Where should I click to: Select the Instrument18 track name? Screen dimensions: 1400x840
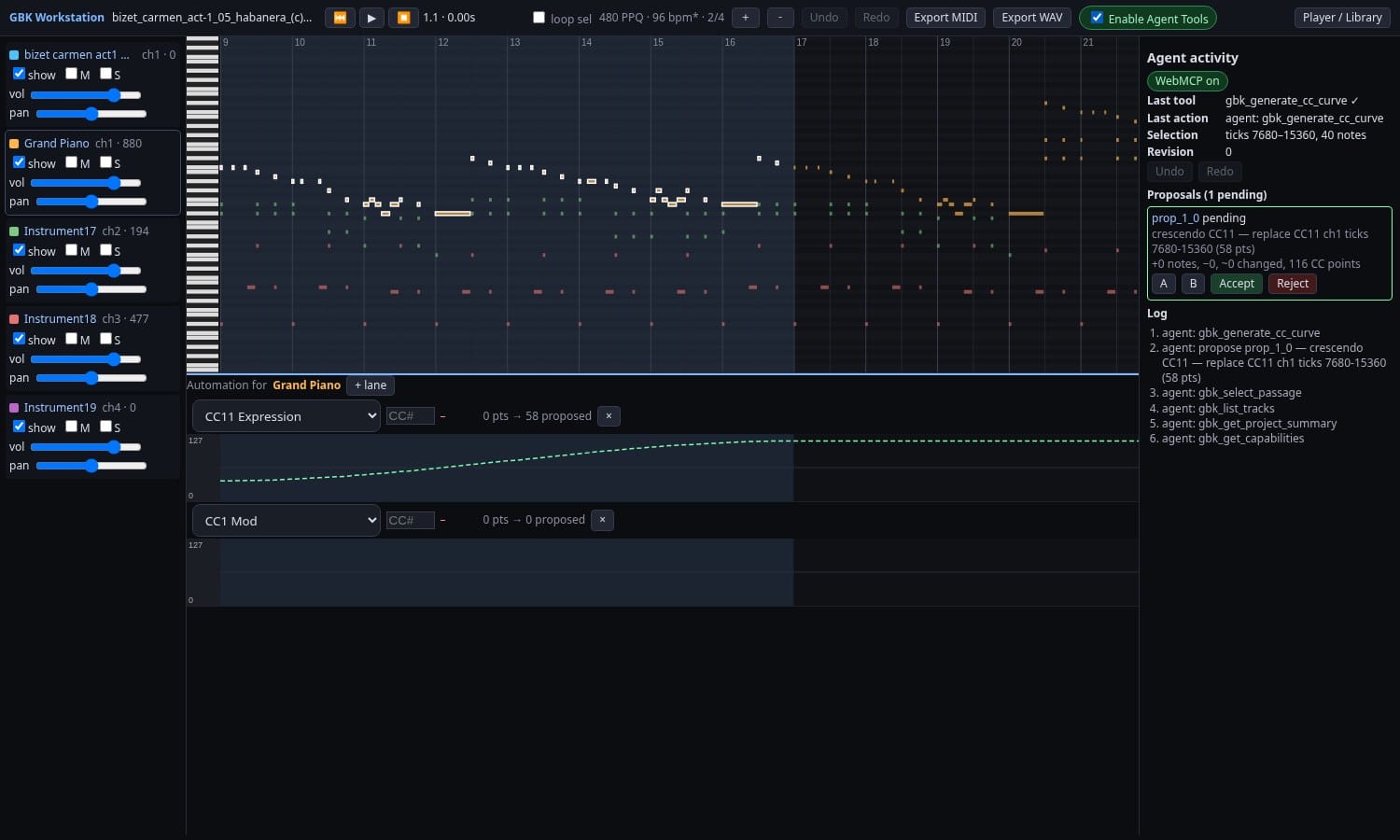(x=60, y=319)
